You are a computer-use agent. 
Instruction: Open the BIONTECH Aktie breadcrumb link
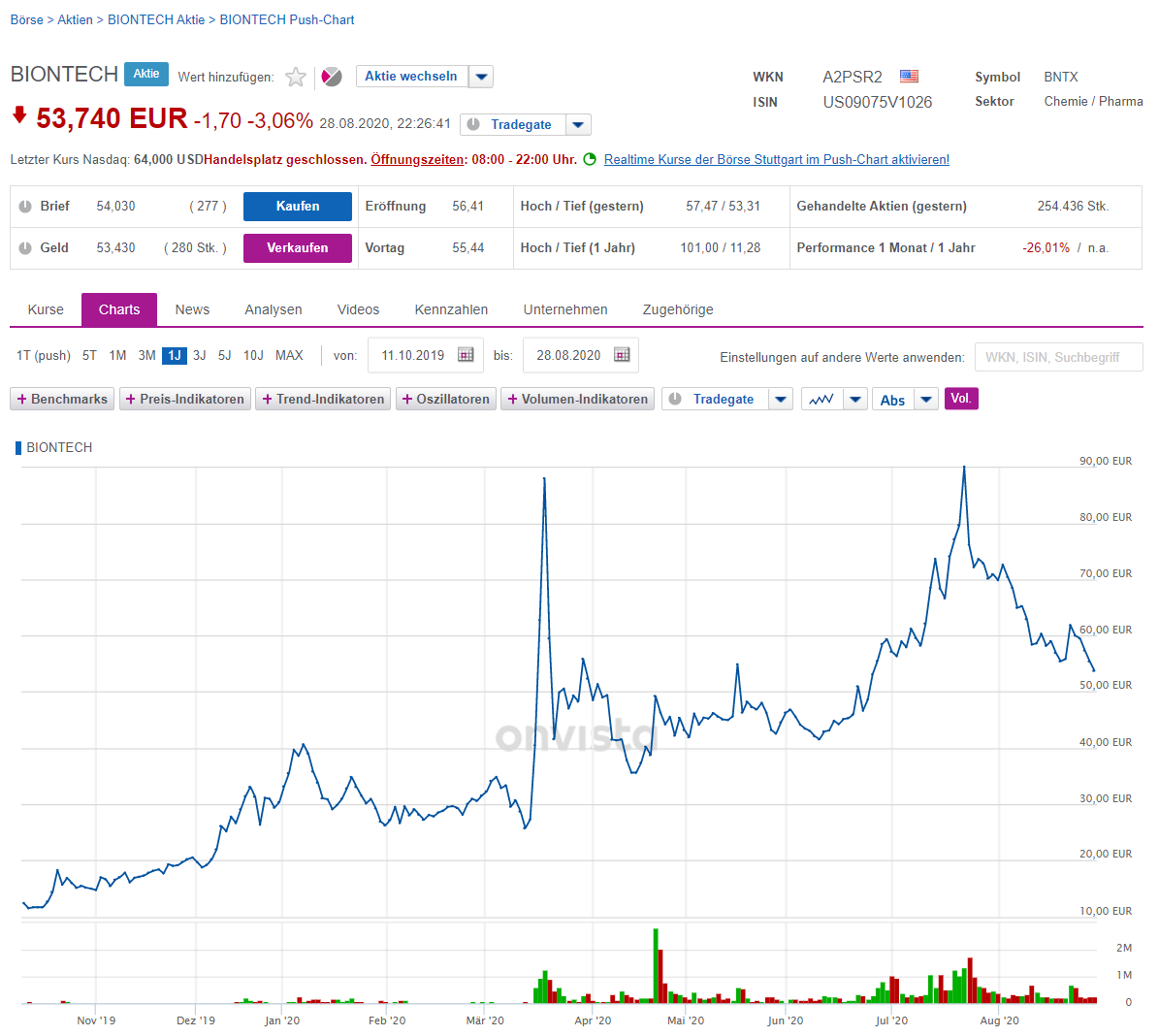156,20
